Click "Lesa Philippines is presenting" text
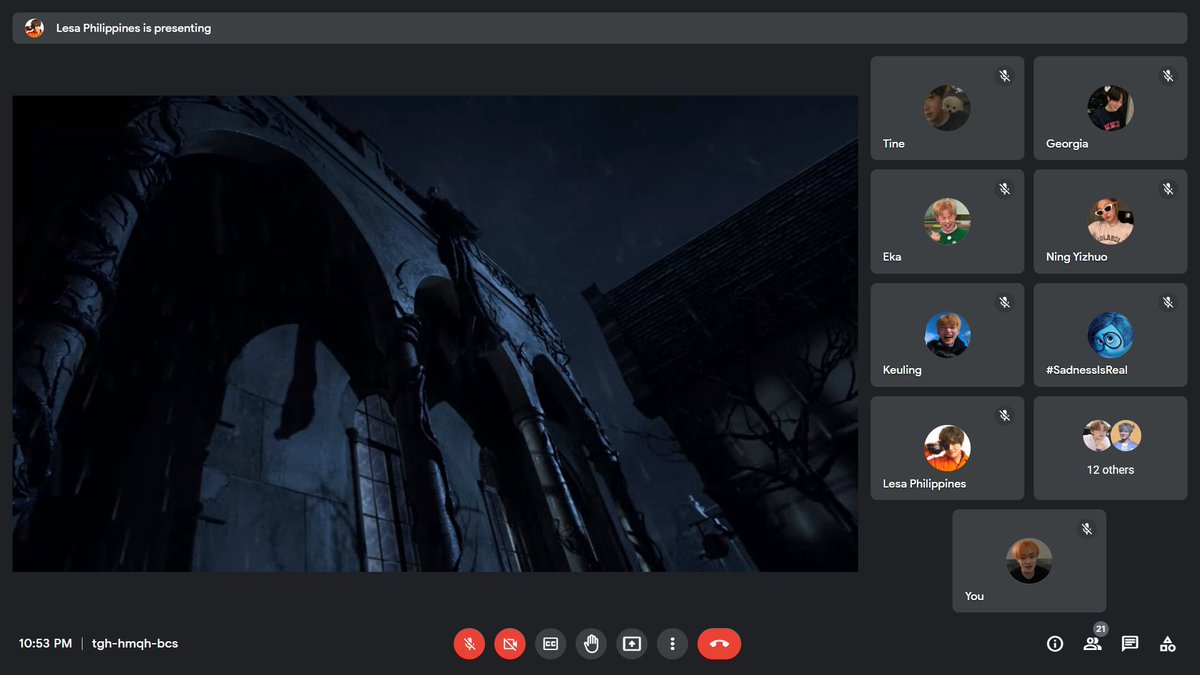 (134, 28)
